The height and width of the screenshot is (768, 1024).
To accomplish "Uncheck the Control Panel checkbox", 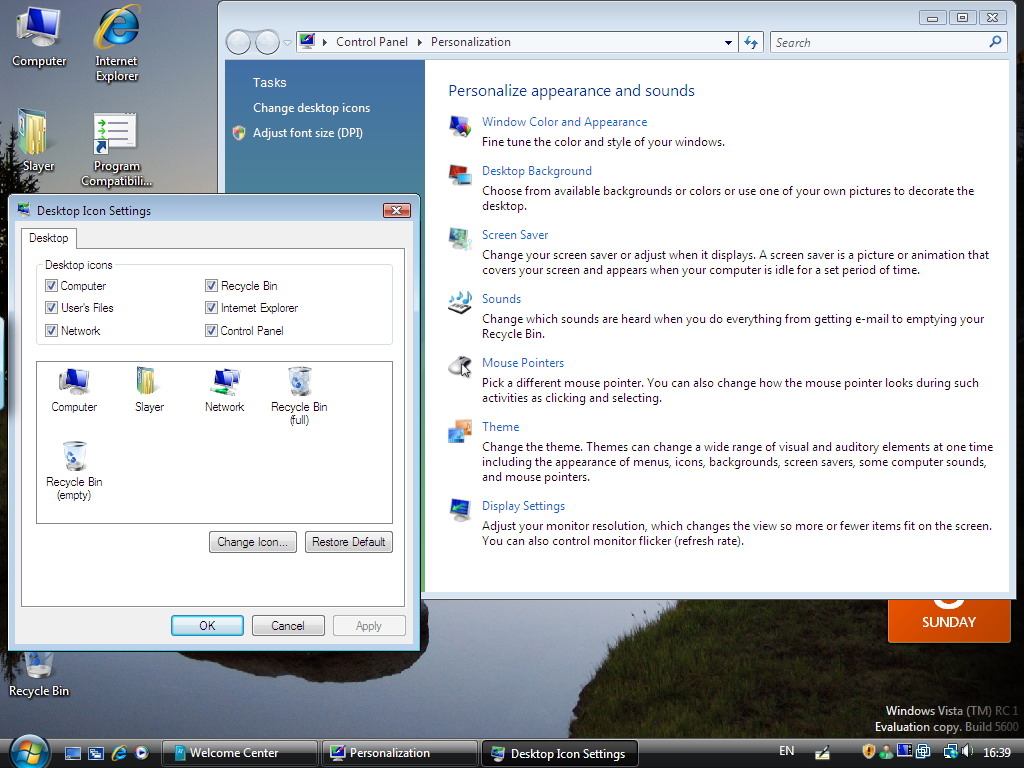I will pyautogui.click(x=211, y=330).
